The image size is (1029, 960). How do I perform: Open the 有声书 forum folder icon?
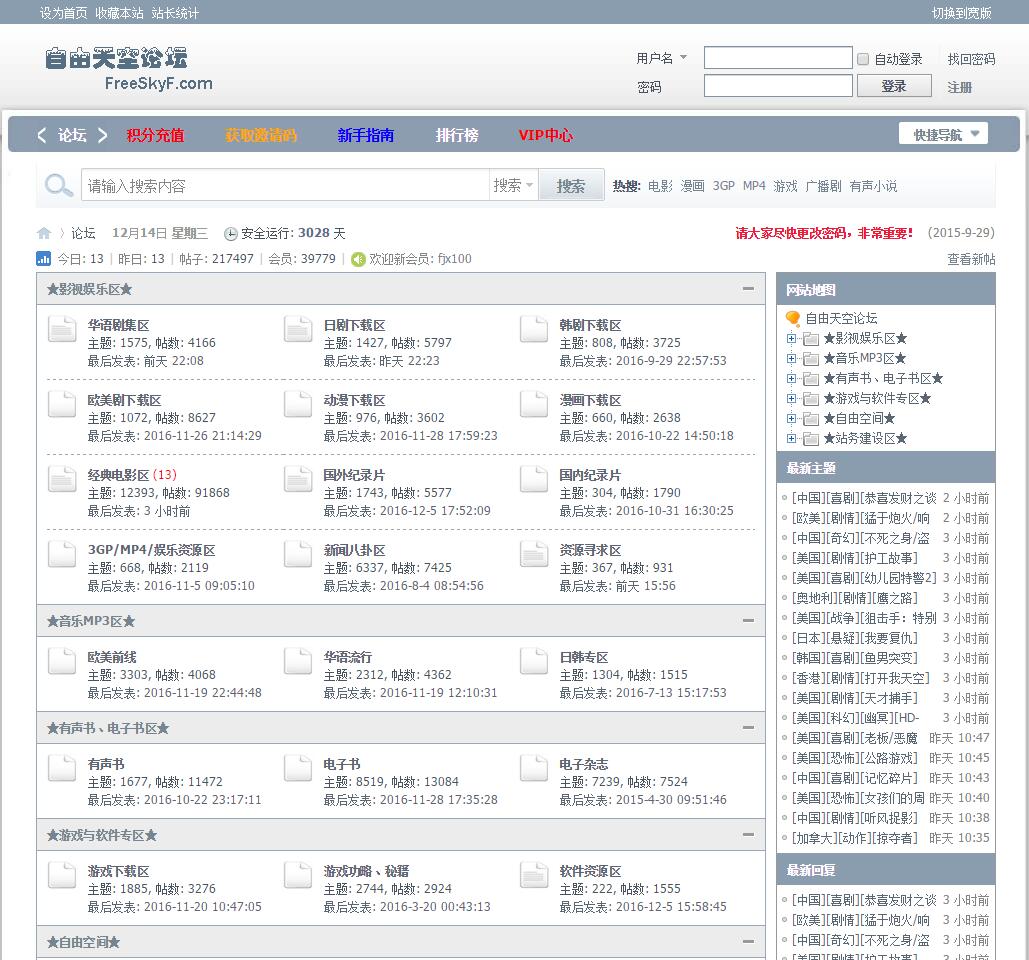pyautogui.click(x=62, y=767)
